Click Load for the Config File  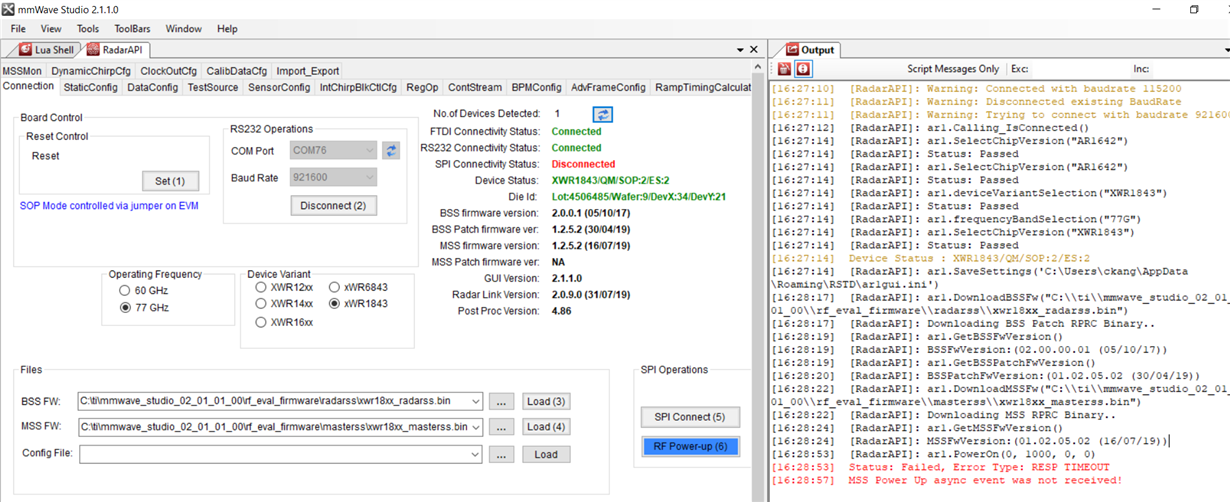546,454
